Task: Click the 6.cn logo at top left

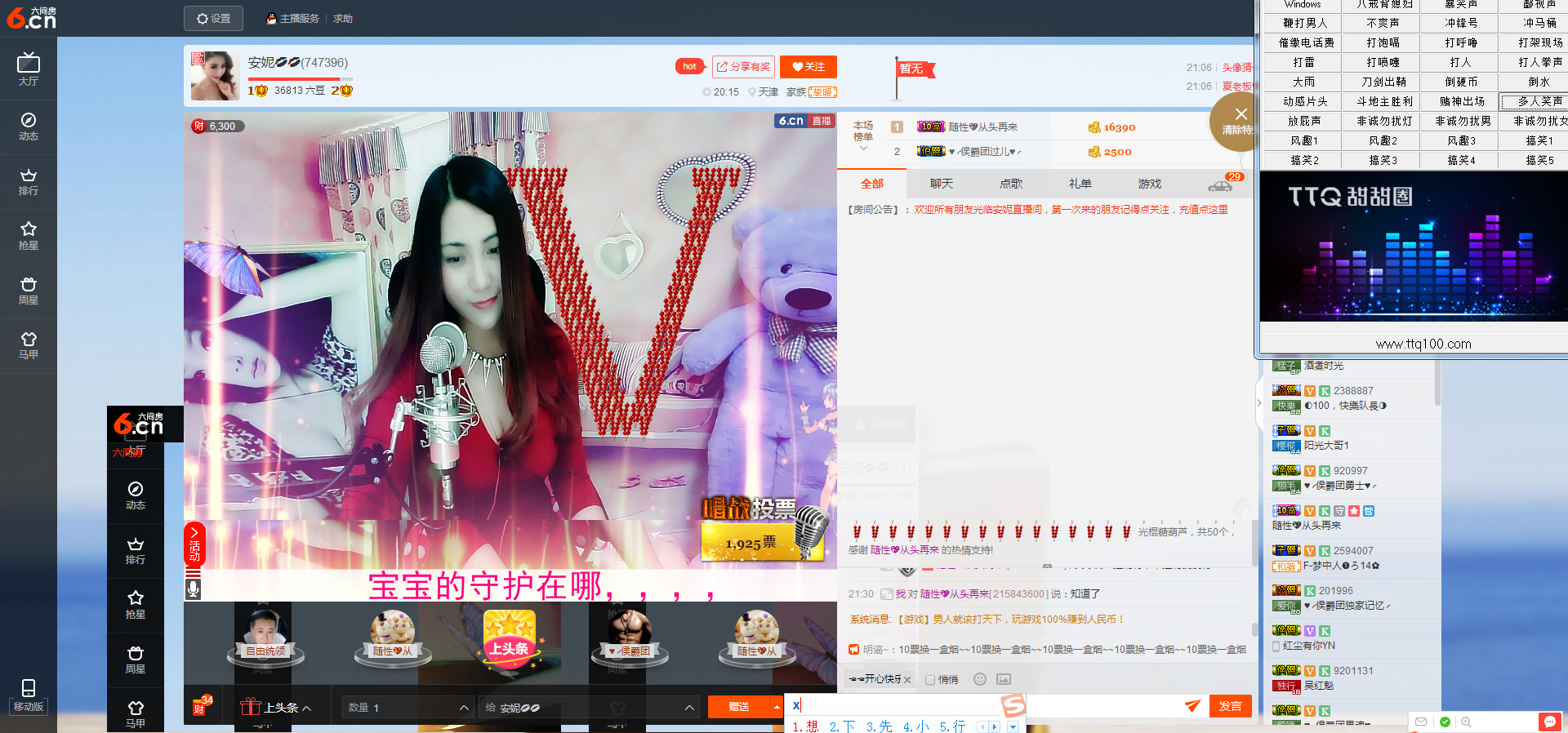Action: coord(32,17)
